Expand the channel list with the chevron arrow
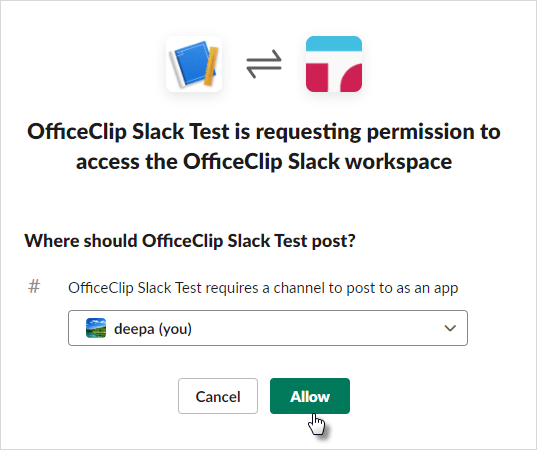Viewport: 537px width, 450px height. 450,328
